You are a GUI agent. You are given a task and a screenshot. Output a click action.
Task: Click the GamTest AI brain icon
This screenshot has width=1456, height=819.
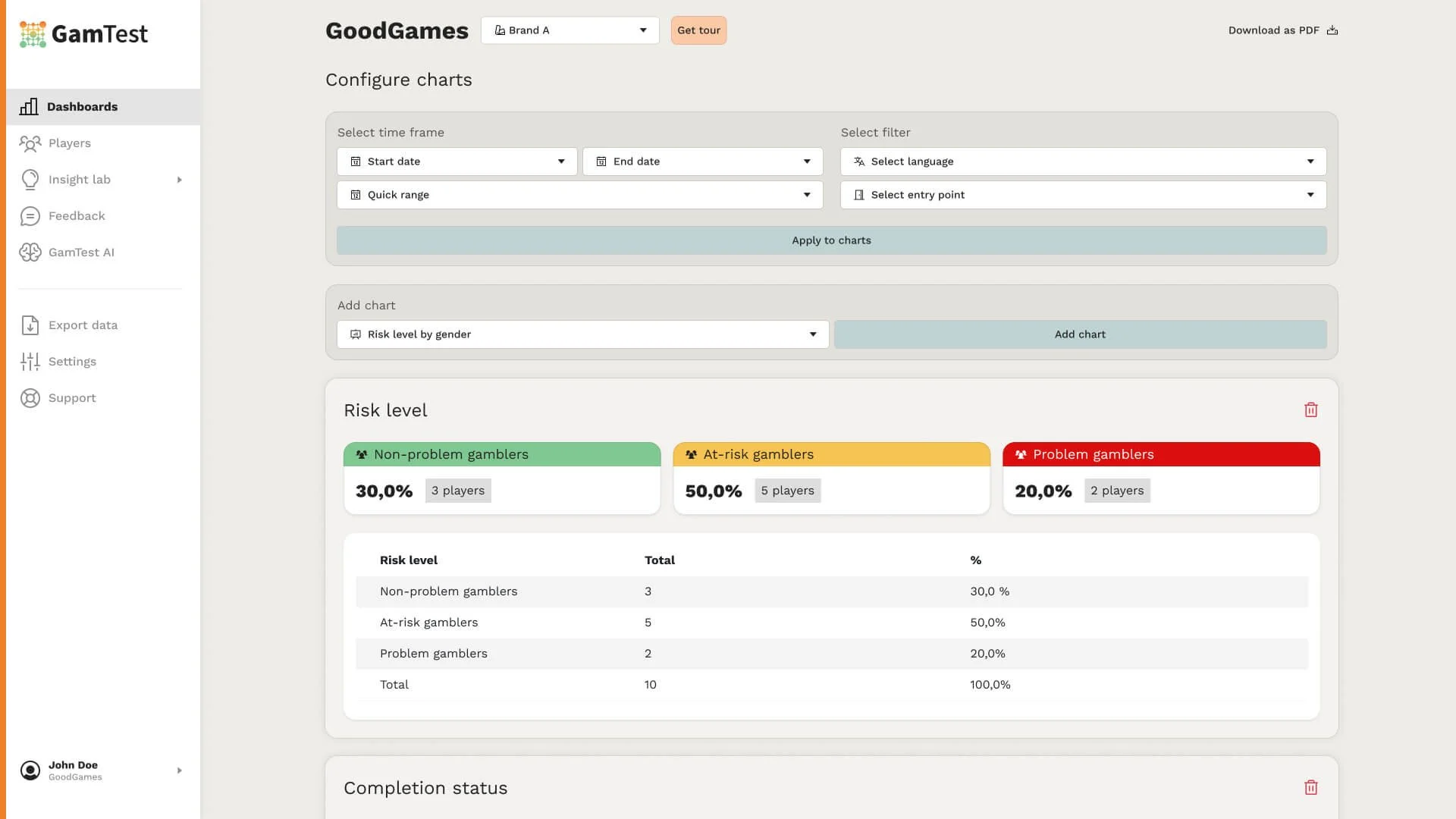point(30,253)
